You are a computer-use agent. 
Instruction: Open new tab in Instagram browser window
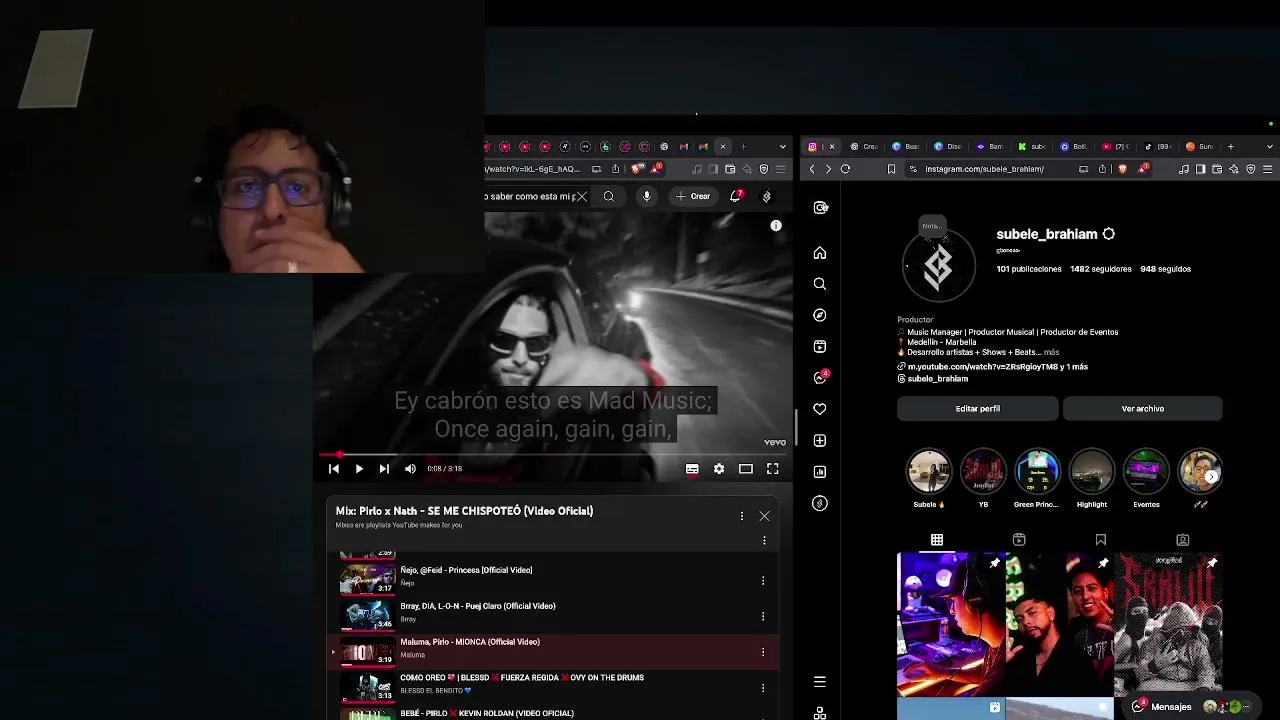[1231, 147]
